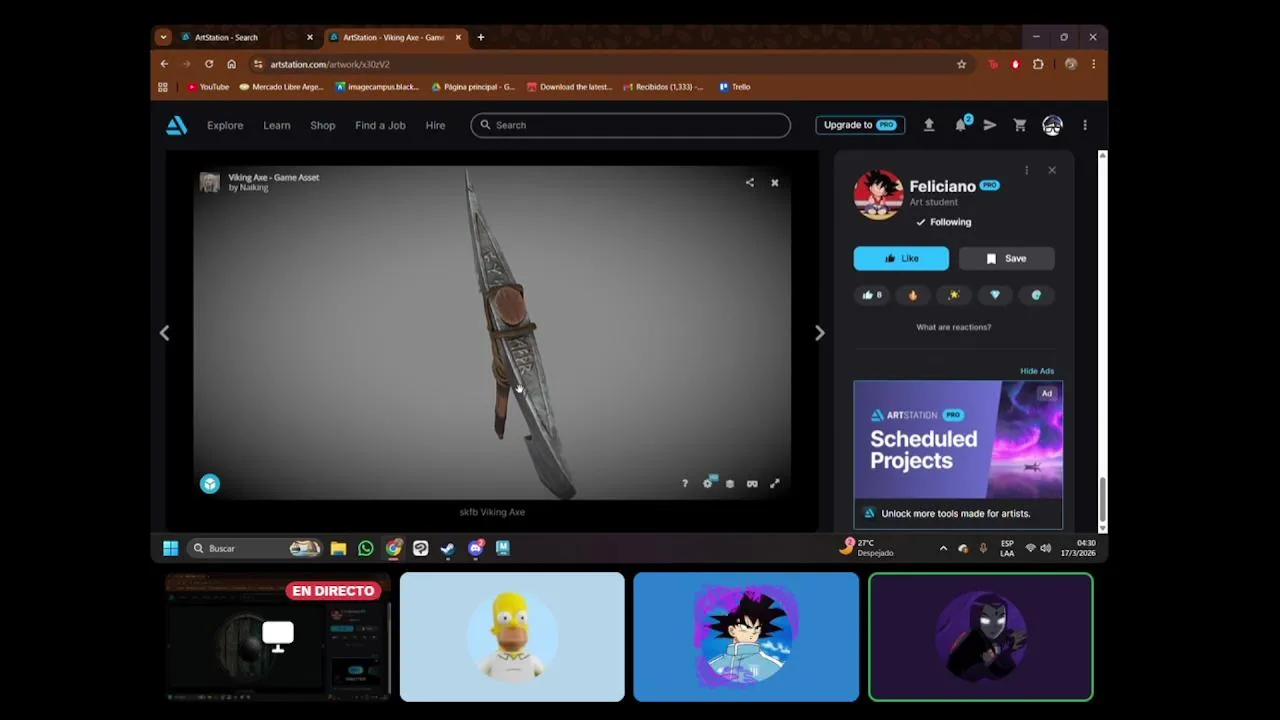This screenshot has width=1280, height=720.
Task: Go back in browser history
Action: point(165,64)
